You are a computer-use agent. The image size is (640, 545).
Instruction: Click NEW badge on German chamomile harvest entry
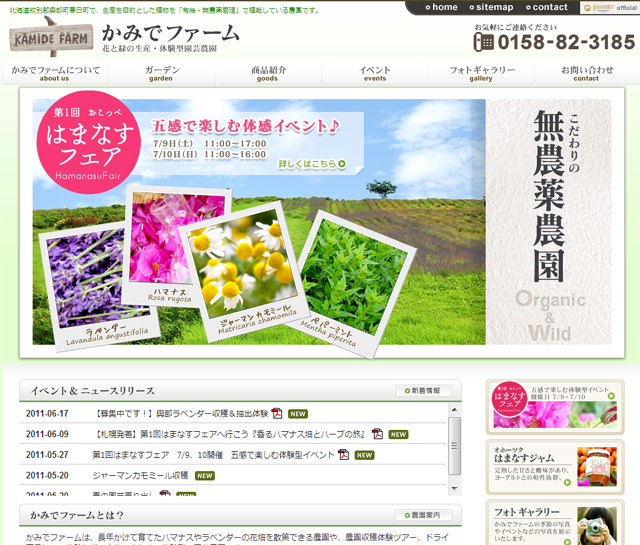205,475
